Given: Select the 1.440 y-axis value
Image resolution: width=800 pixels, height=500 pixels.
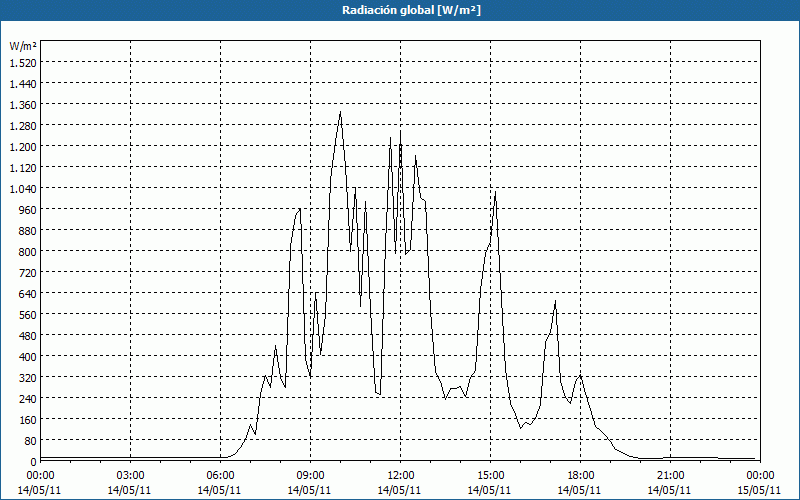Looking at the screenshot, I should click(23, 83).
